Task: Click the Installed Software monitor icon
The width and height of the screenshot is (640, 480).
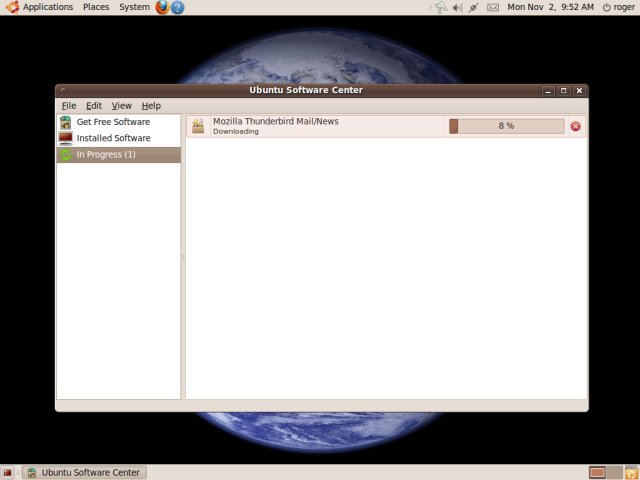Action: pos(65,138)
